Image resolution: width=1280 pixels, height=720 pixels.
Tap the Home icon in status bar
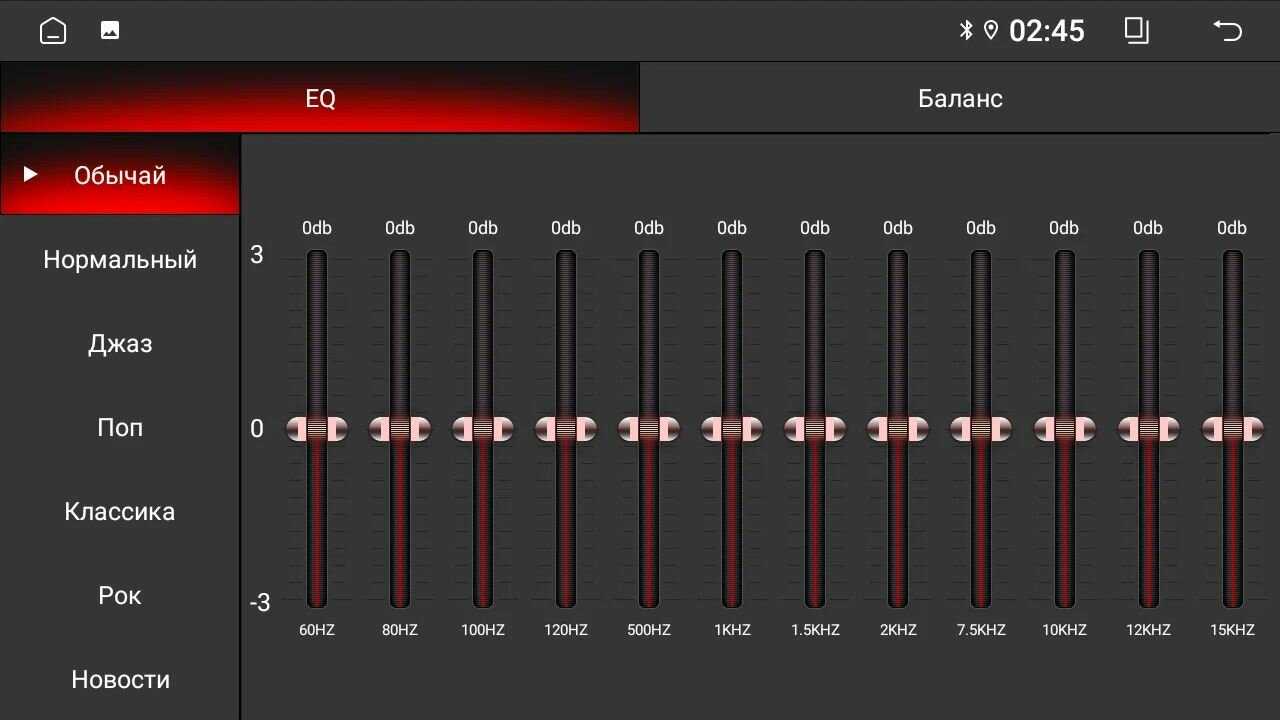[53, 31]
